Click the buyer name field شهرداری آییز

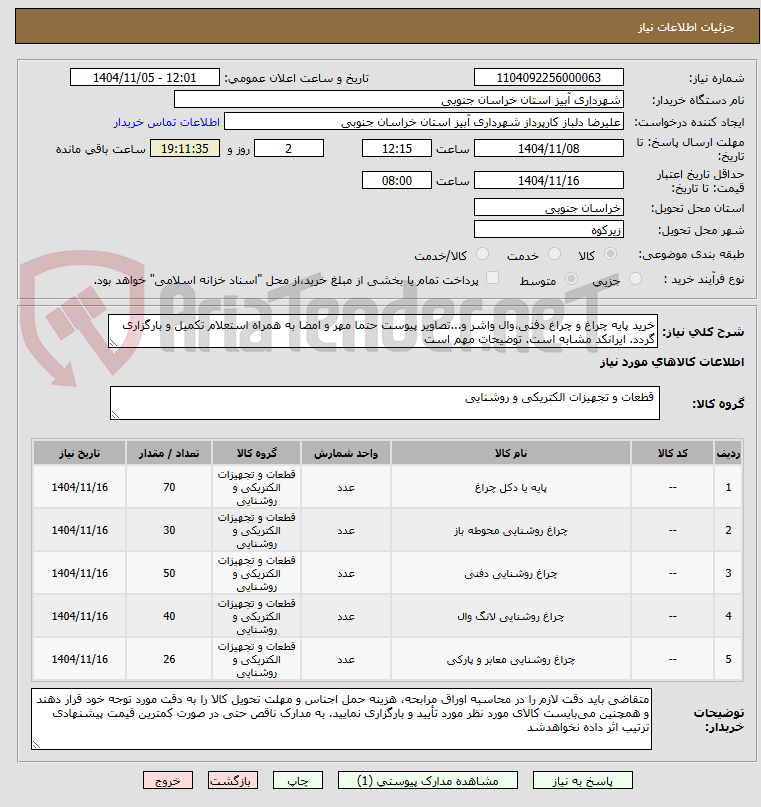399,100
